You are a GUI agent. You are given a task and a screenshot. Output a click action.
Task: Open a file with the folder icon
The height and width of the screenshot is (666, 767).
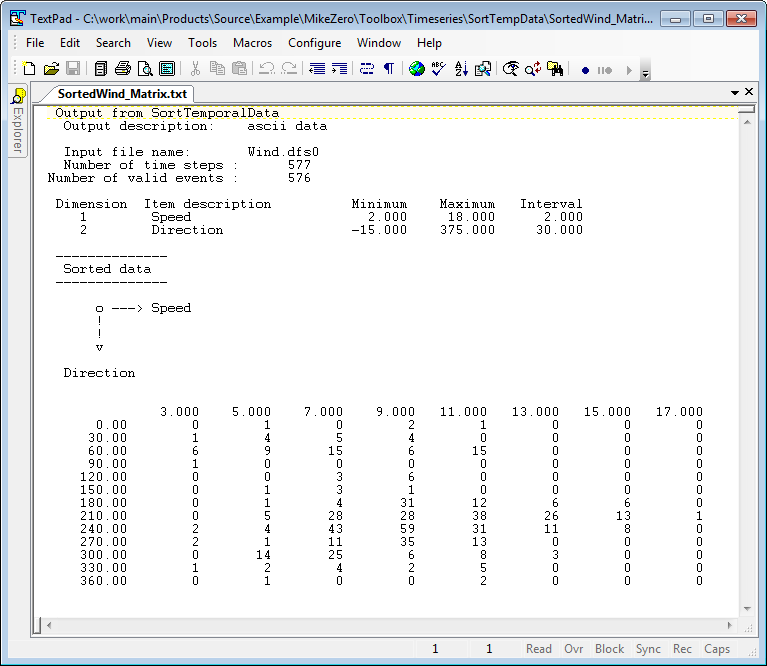click(x=51, y=69)
